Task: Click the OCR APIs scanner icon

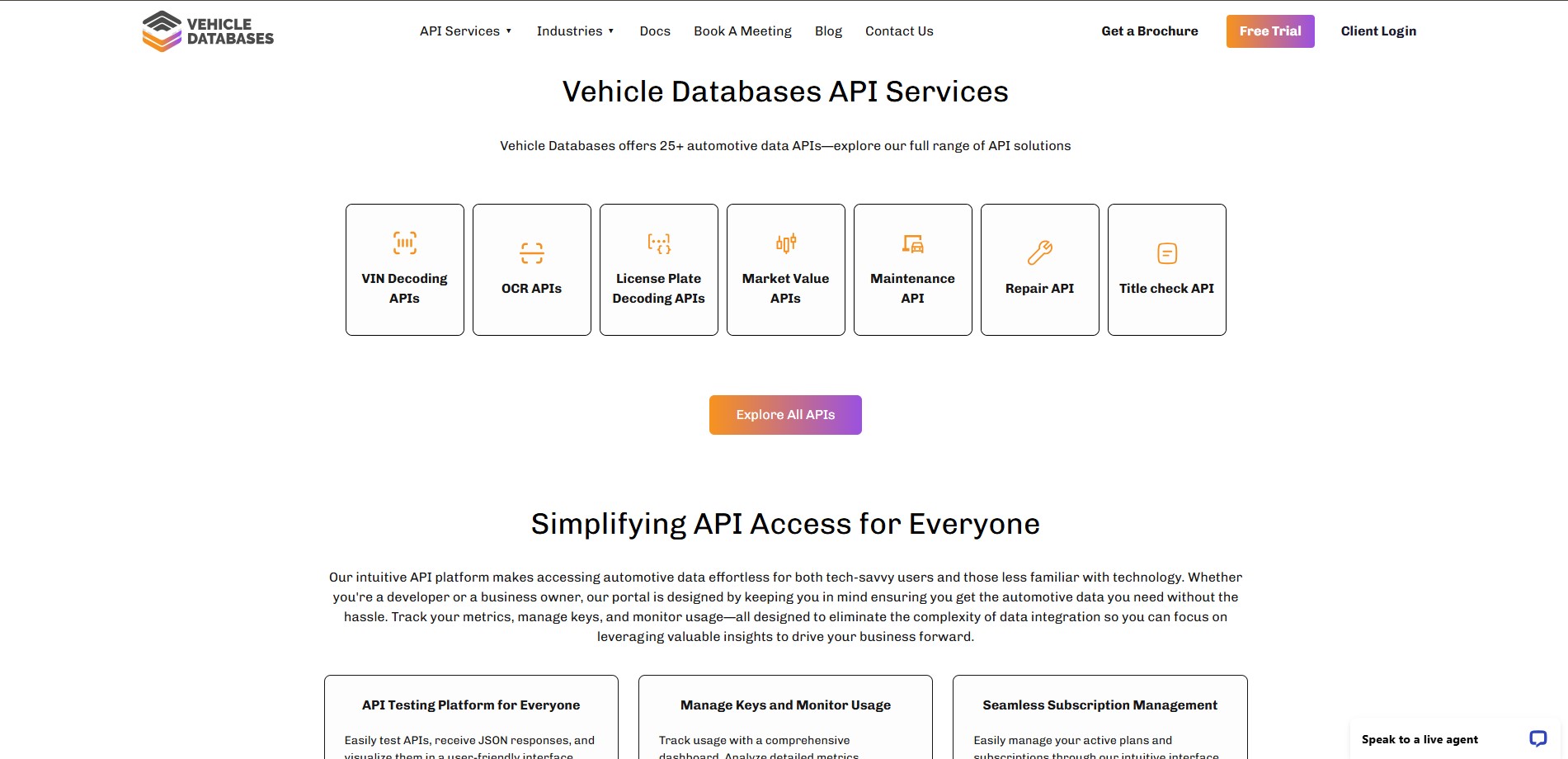Action: (x=531, y=252)
